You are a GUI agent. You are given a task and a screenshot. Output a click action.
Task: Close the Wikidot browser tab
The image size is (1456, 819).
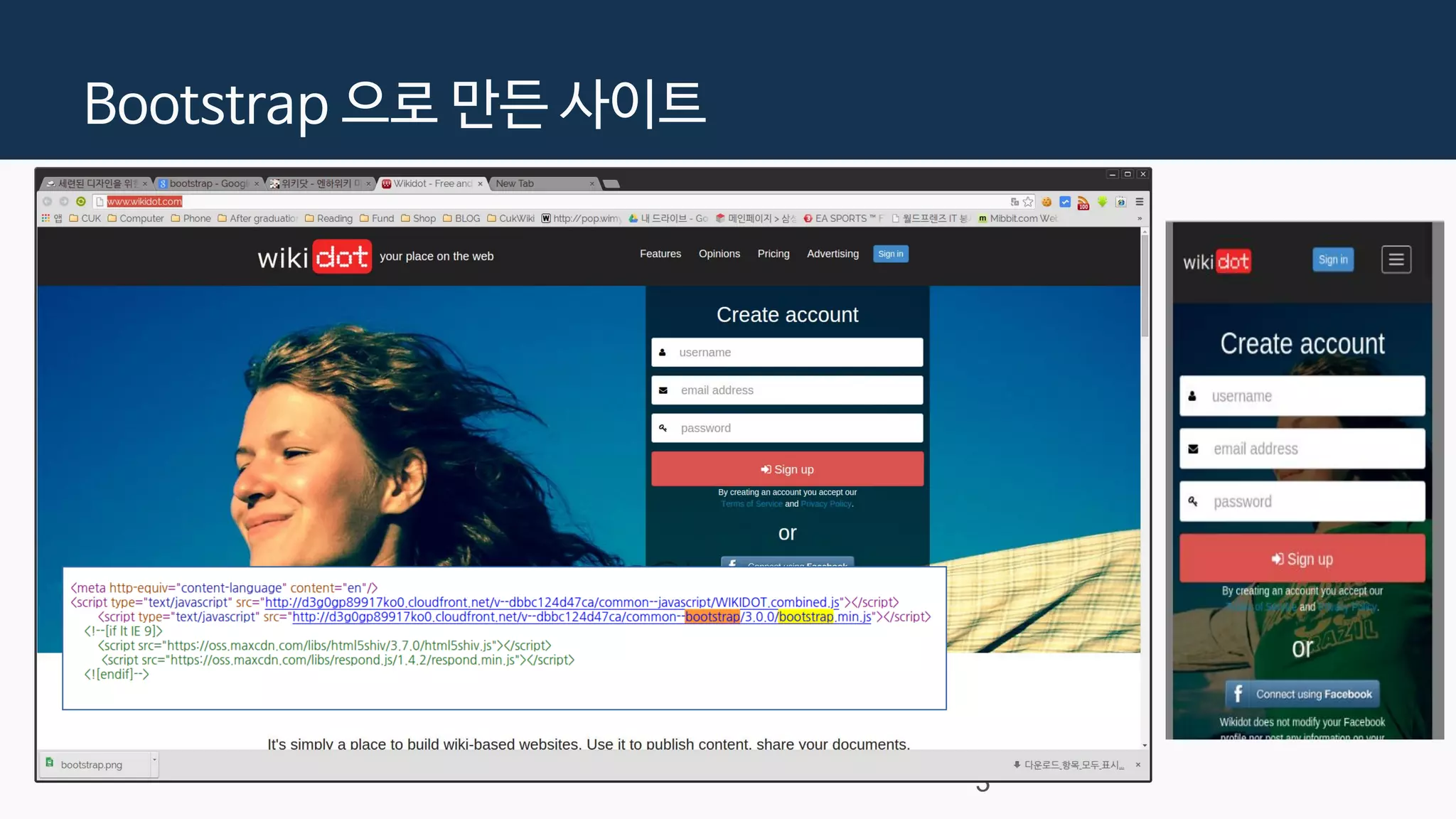pyautogui.click(x=480, y=183)
